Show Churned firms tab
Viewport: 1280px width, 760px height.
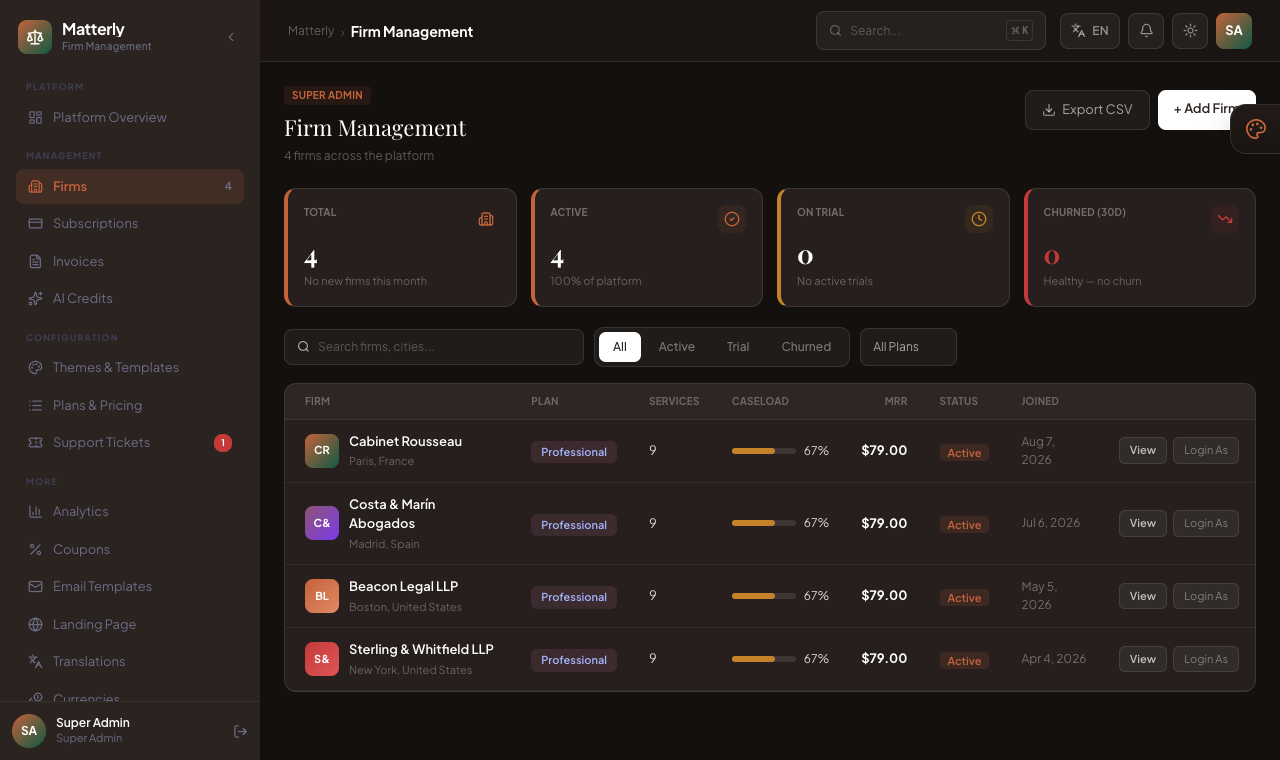(x=806, y=347)
